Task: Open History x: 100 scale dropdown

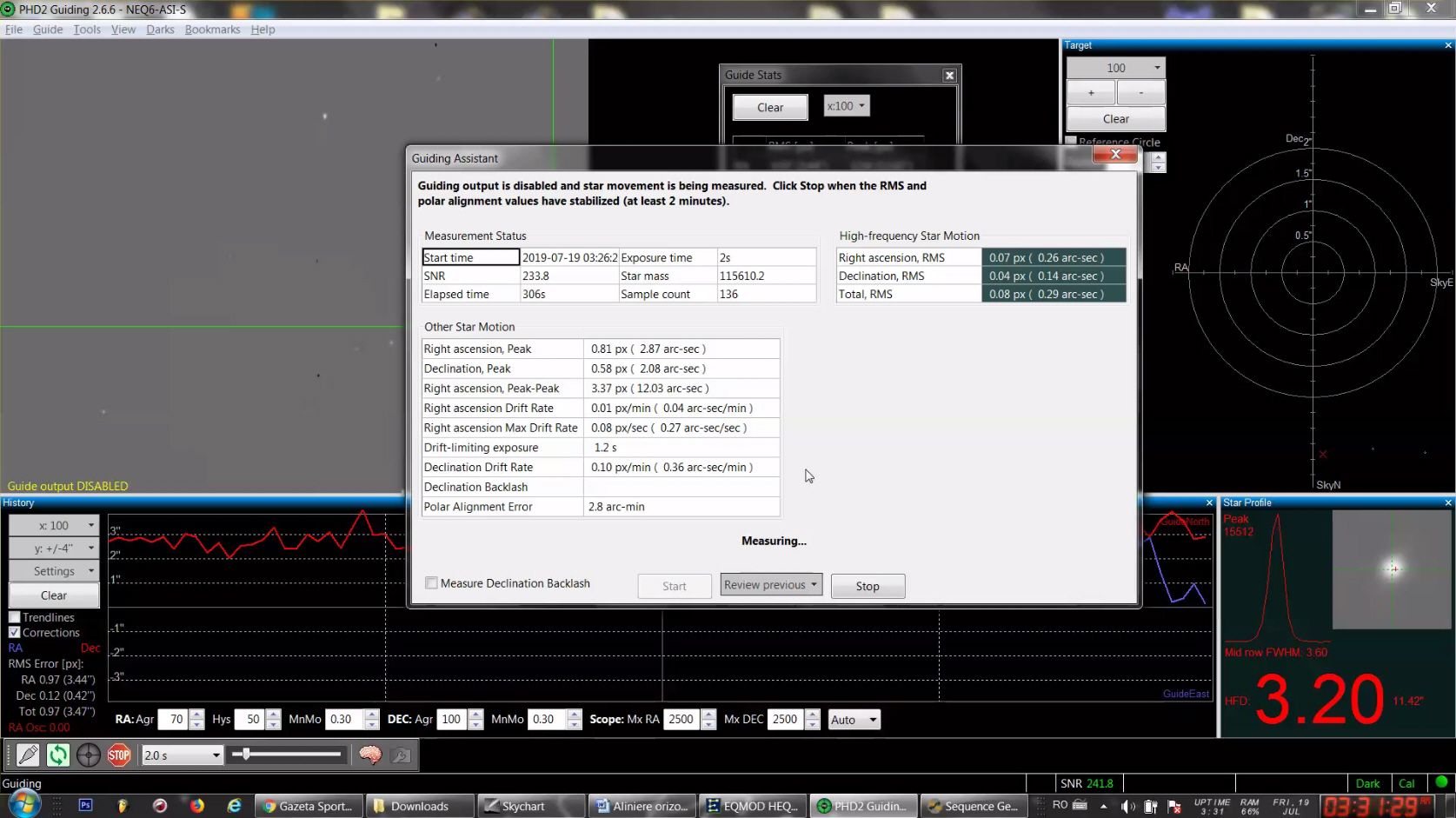Action: (x=54, y=526)
